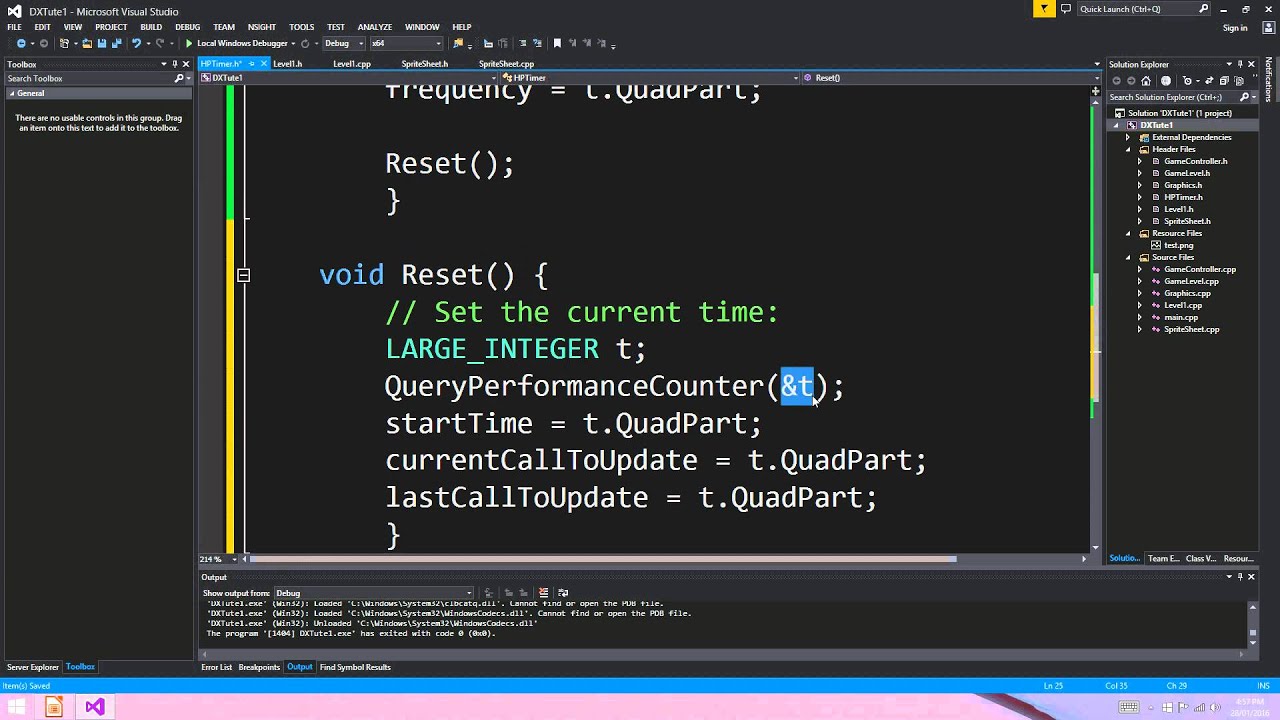
Task: Open the feedback speech-bubble icon
Action: click(1066, 9)
